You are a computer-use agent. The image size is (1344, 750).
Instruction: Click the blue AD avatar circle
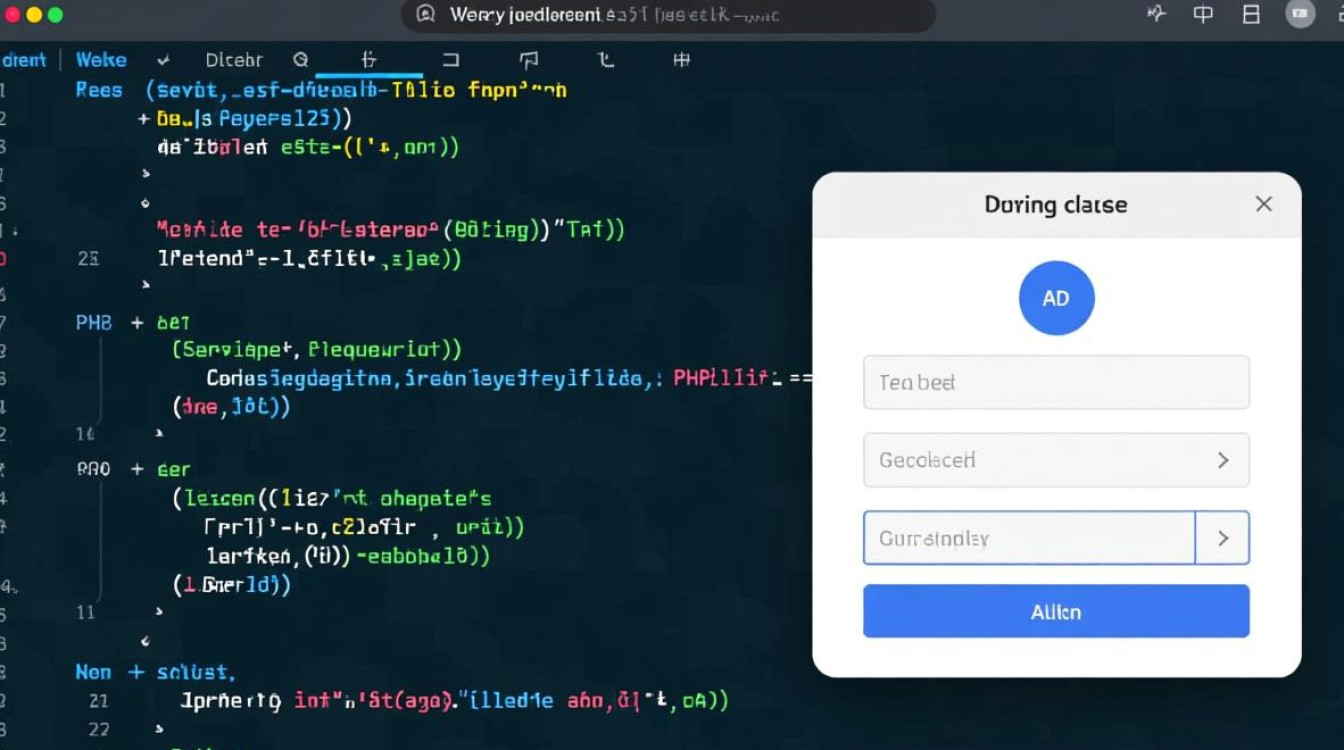pyautogui.click(x=1056, y=298)
